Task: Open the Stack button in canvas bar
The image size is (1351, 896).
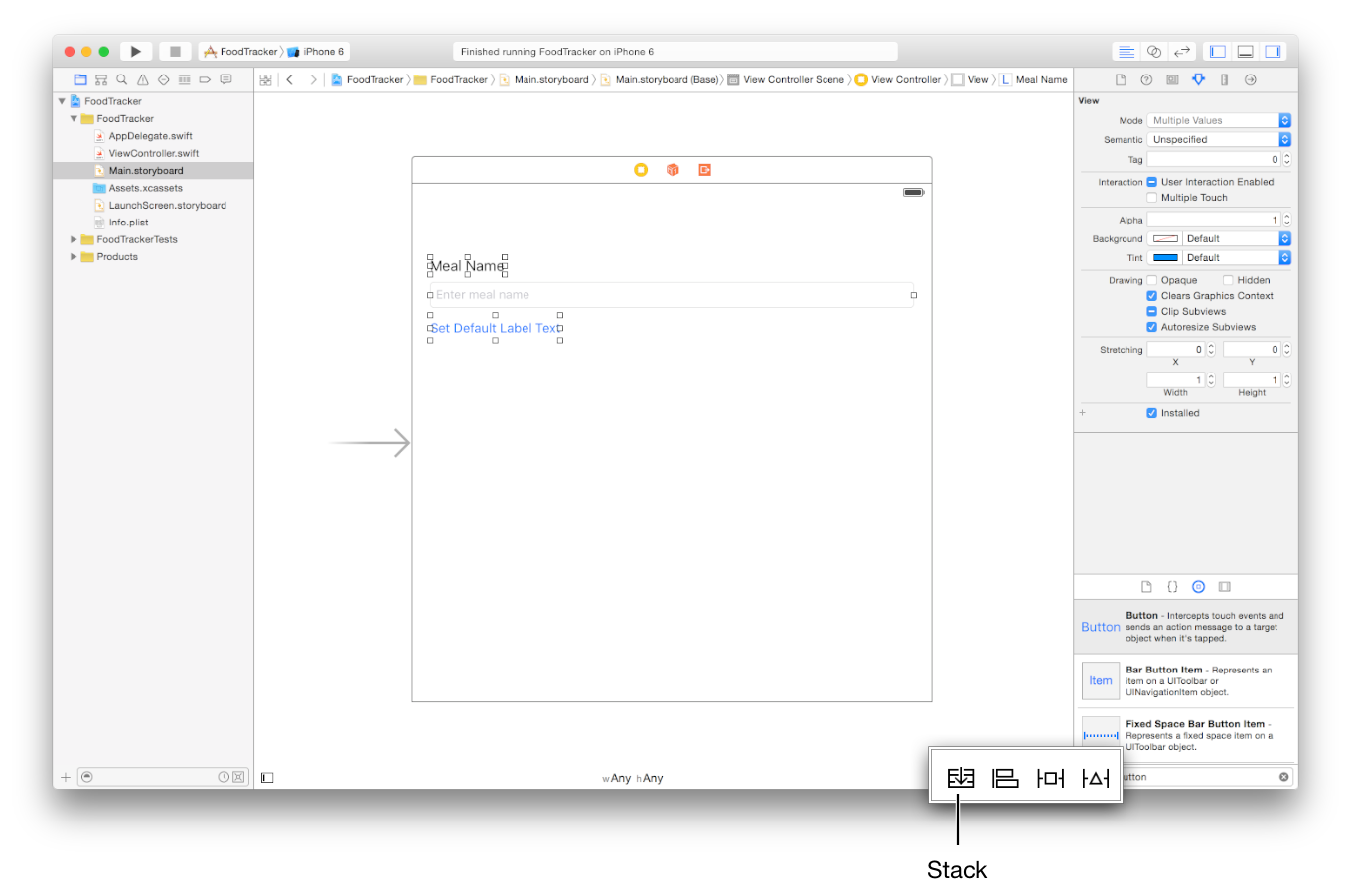Action: [960, 778]
